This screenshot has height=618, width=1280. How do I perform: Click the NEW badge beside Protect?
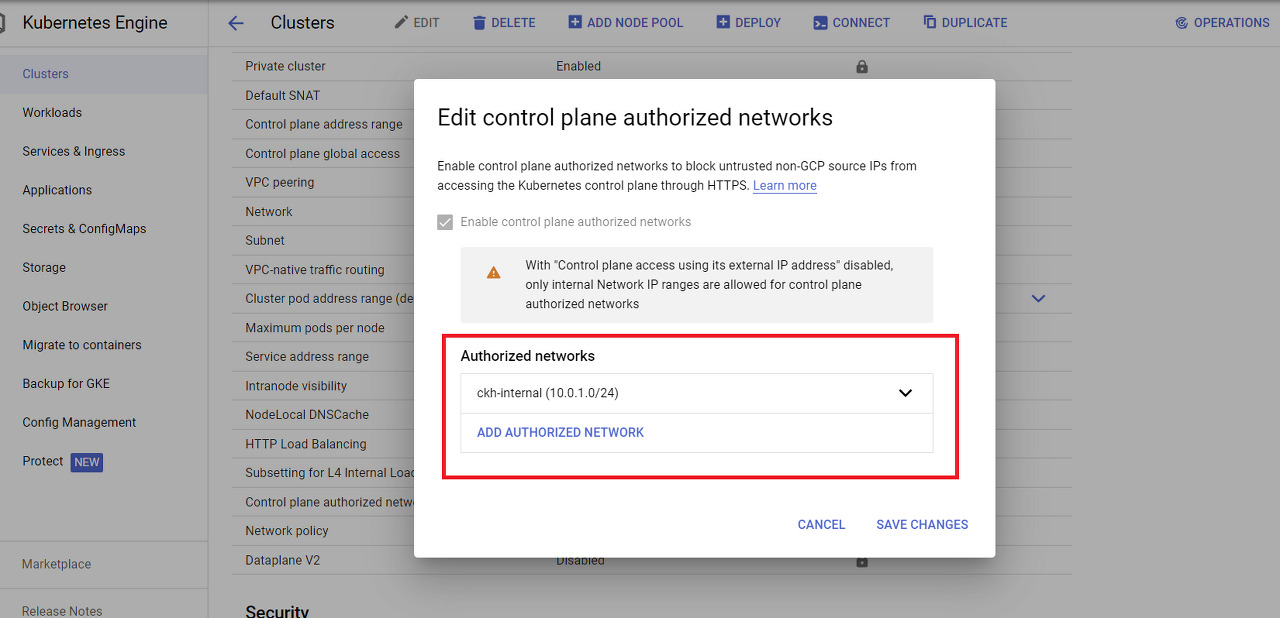[x=87, y=462]
